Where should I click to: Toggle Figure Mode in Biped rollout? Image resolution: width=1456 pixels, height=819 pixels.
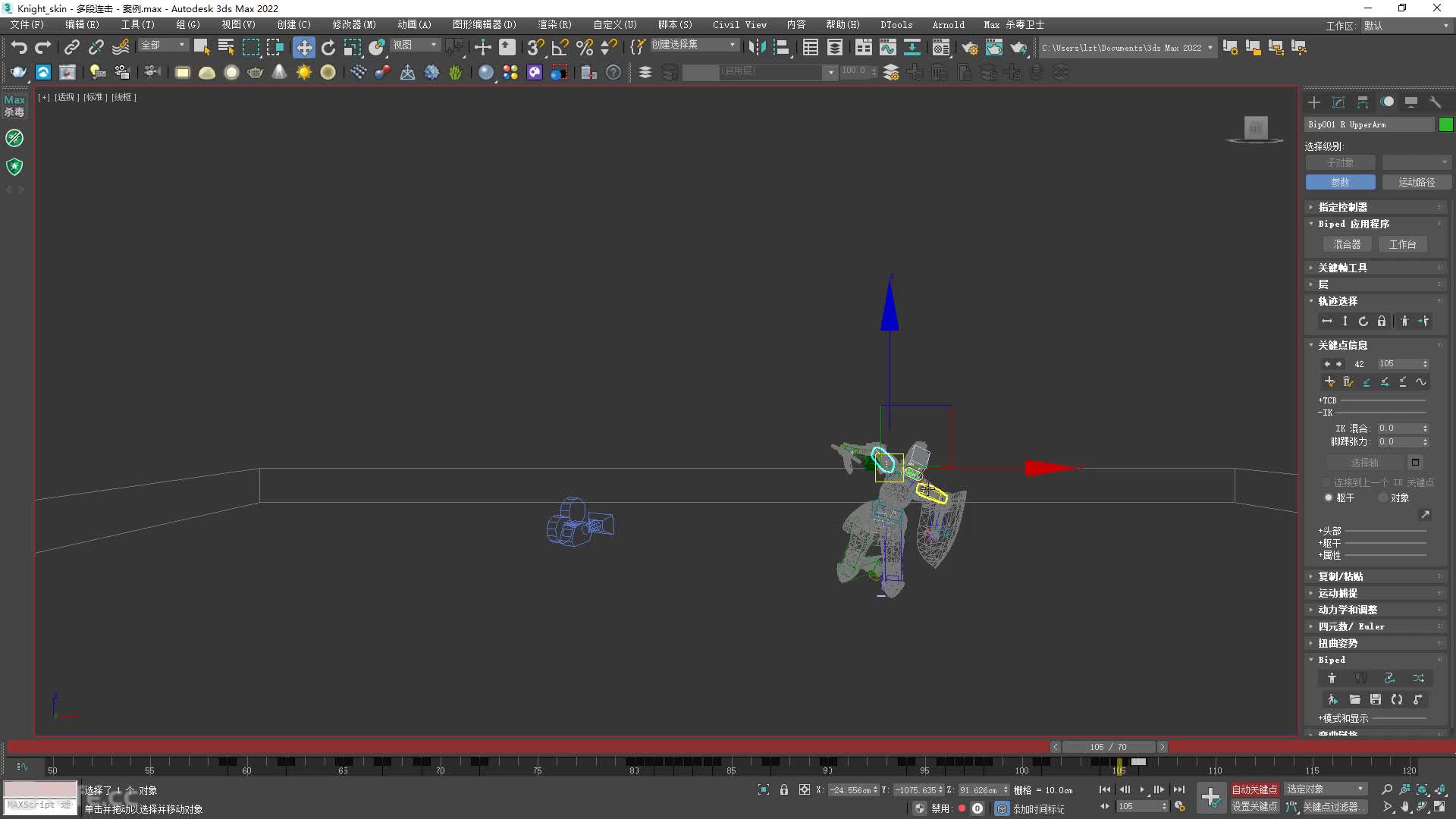pyautogui.click(x=1332, y=678)
